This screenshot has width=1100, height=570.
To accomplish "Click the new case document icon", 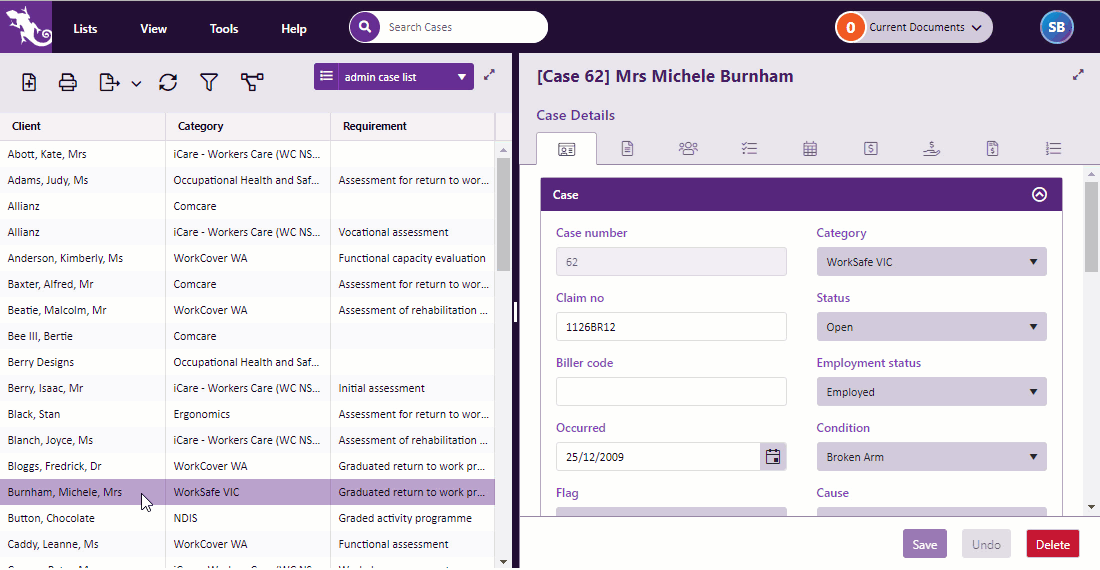I will click(29, 83).
